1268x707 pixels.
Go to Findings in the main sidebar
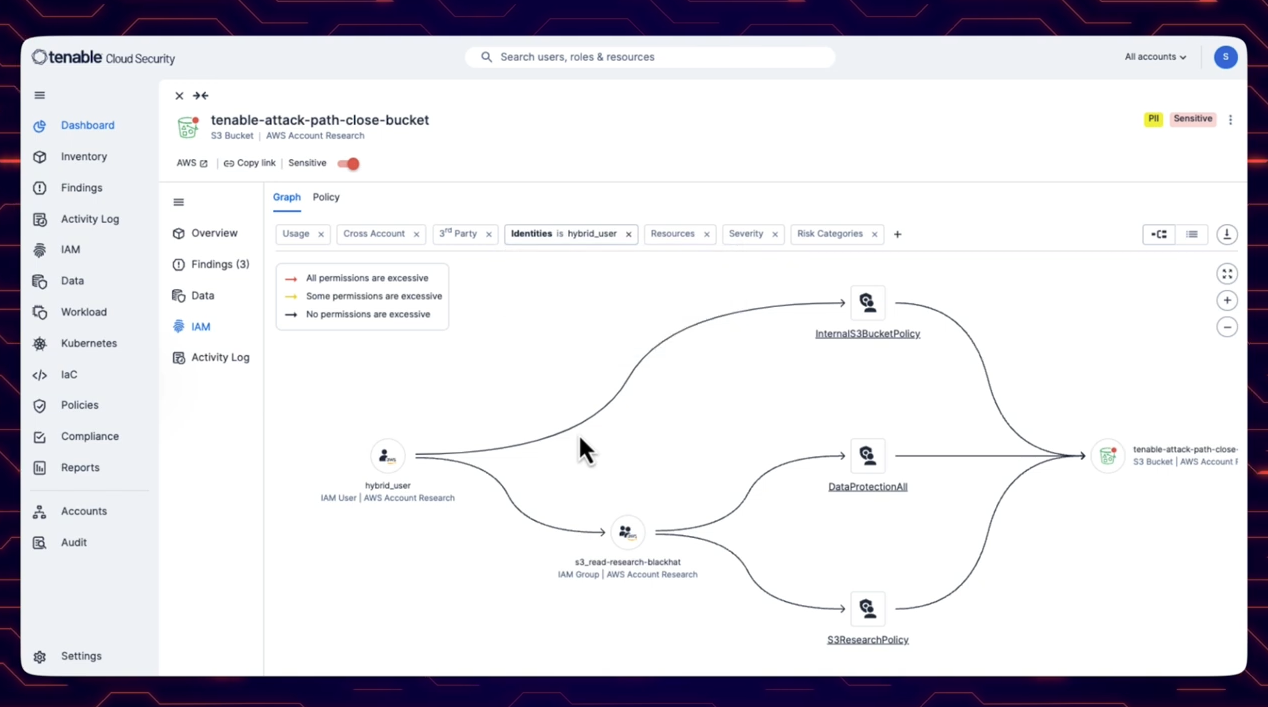68,188
